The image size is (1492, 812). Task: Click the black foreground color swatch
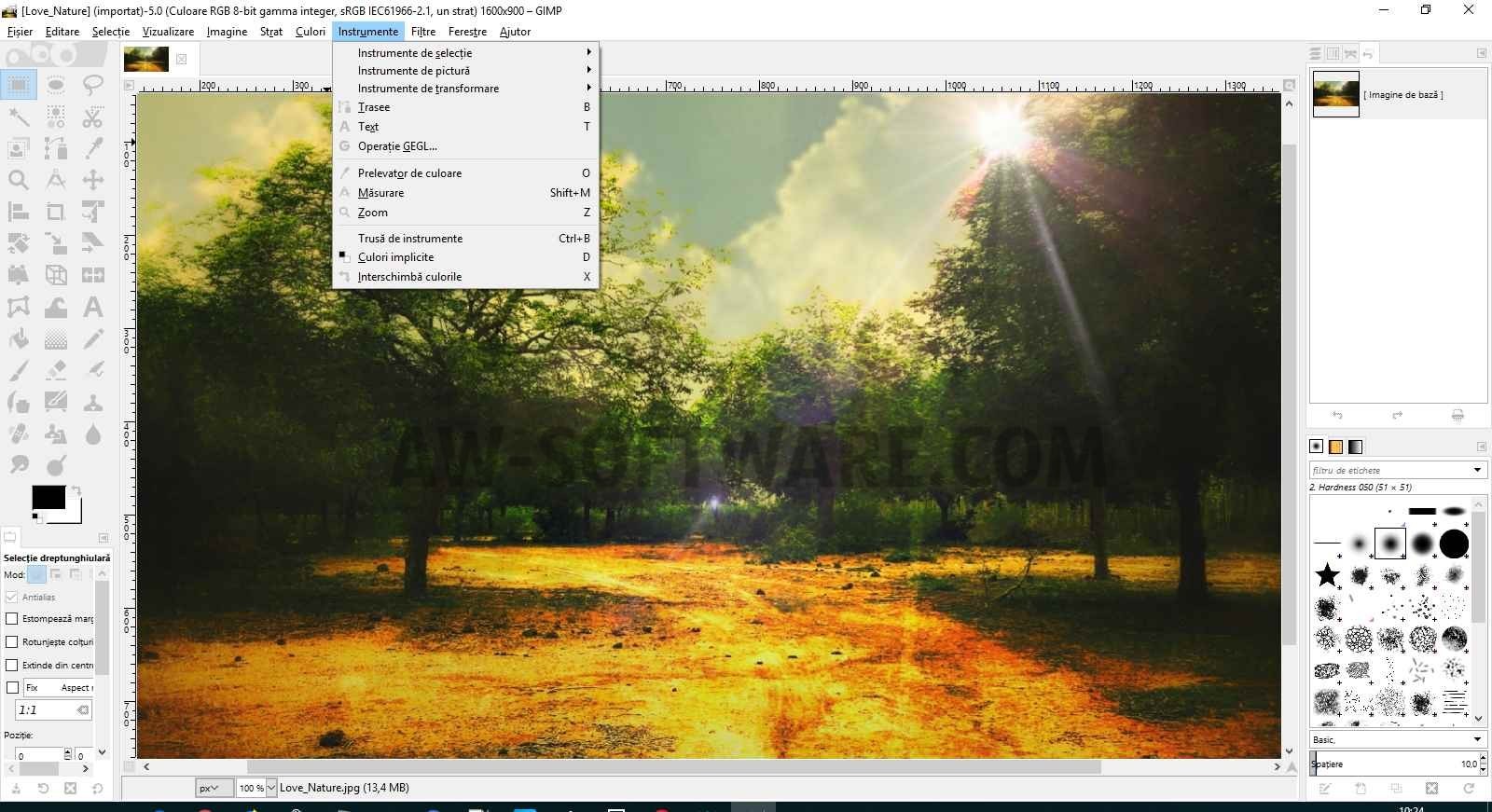tap(48, 498)
